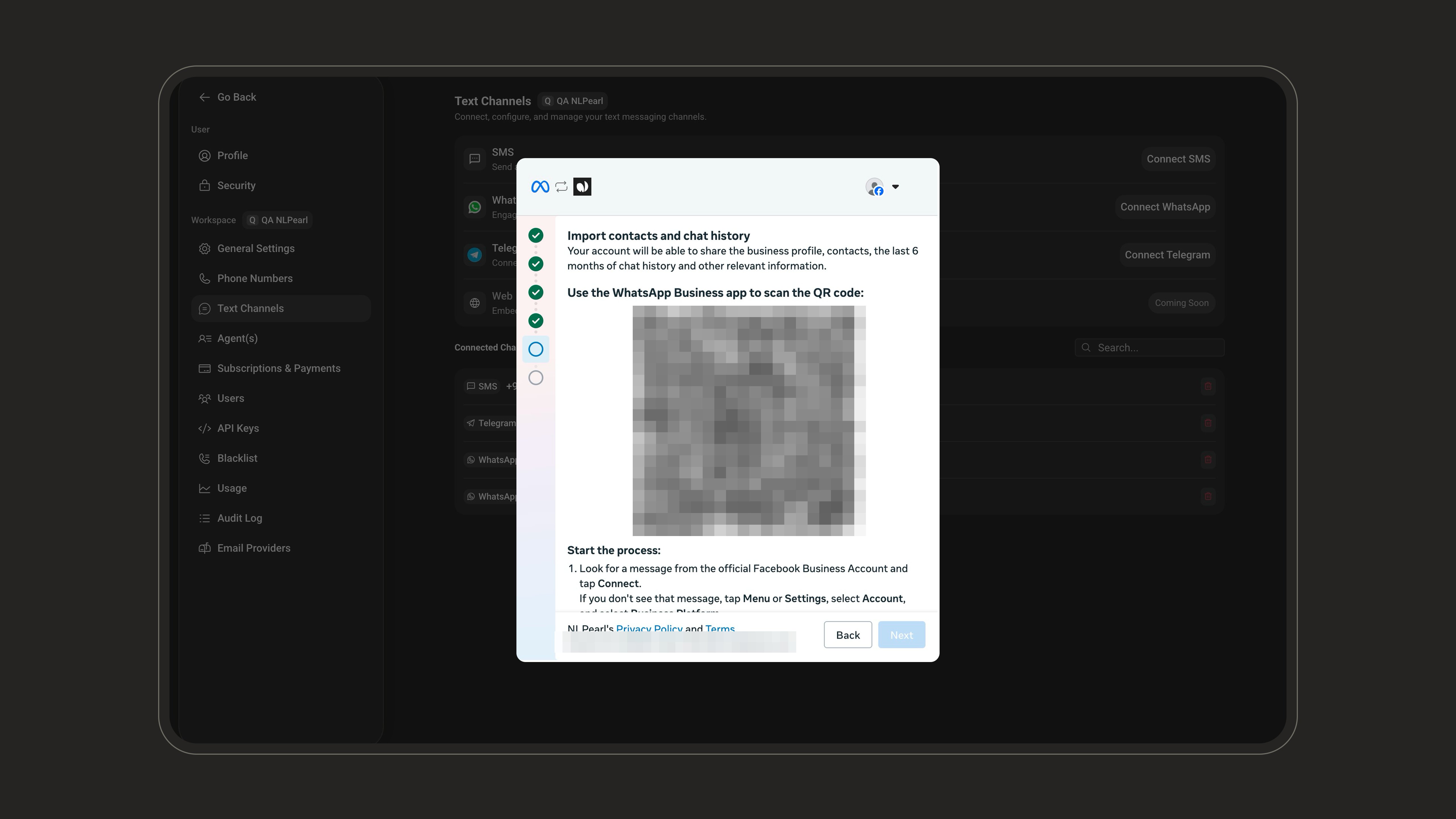The image size is (1456, 819).
Task: Click the API Keys code icon
Action: [x=204, y=429]
